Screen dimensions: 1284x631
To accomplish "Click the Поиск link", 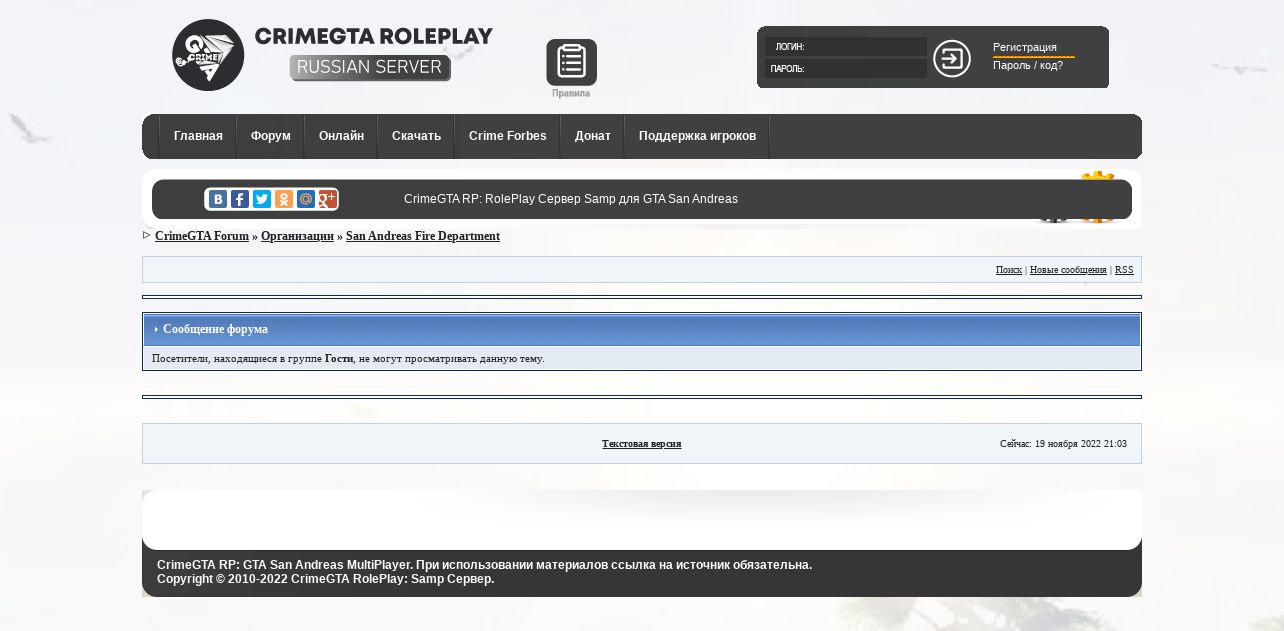I will click(x=1009, y=270).
